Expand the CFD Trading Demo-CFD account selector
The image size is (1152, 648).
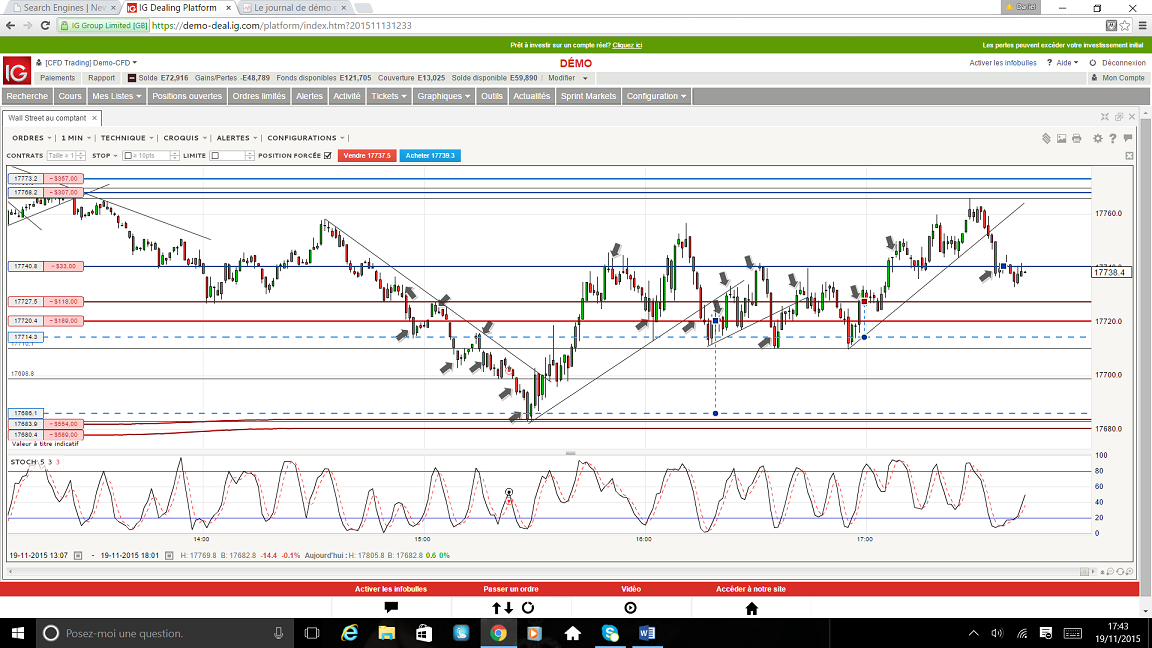point(90,63)
